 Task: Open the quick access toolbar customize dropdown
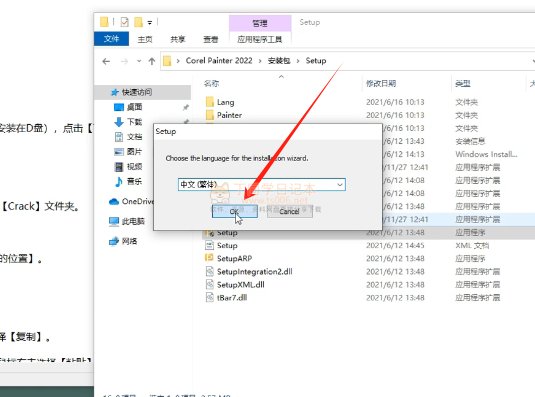click(x=149, y=23)
